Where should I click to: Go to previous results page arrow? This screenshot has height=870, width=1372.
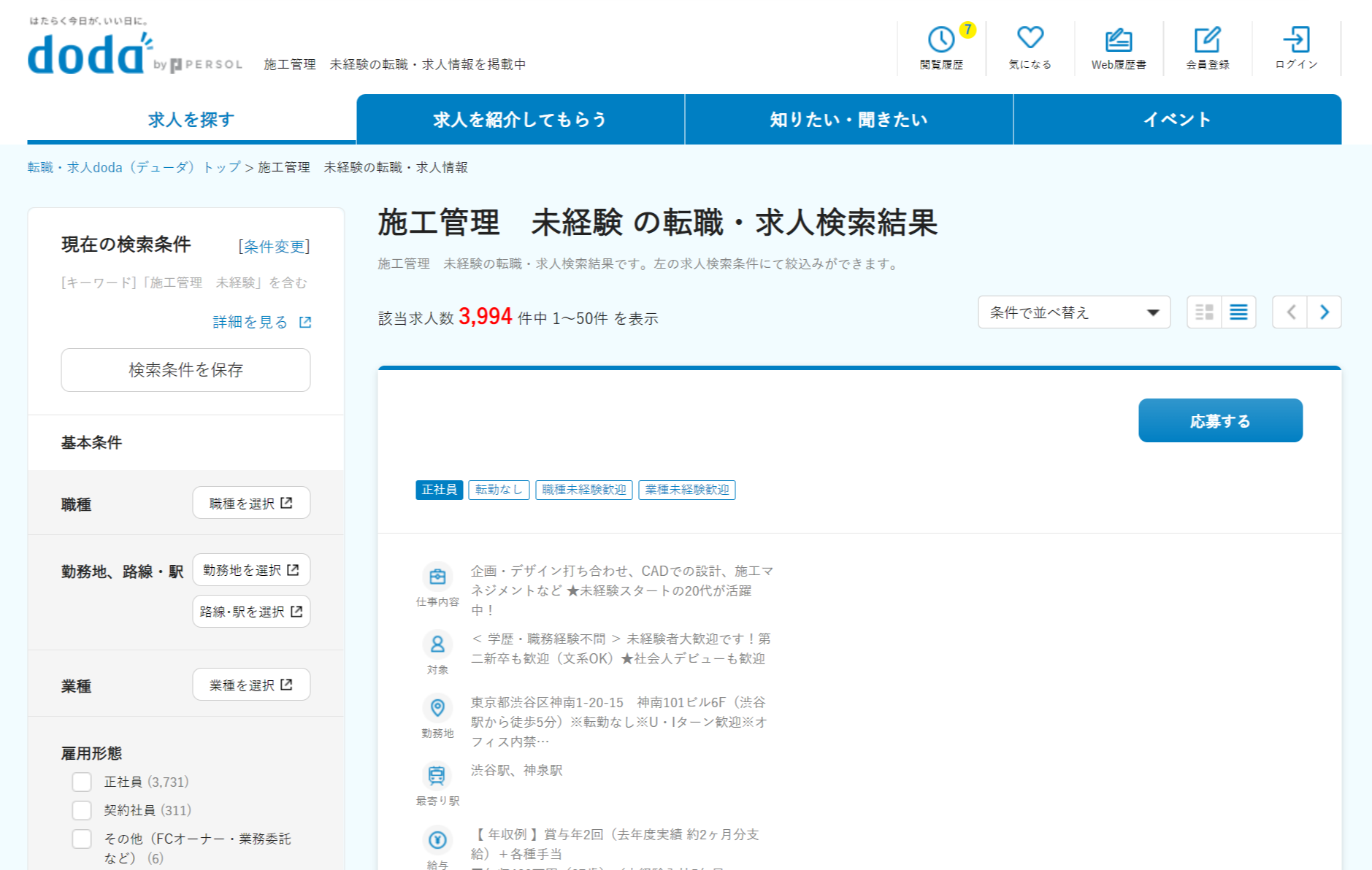(x=1290, y=312)
